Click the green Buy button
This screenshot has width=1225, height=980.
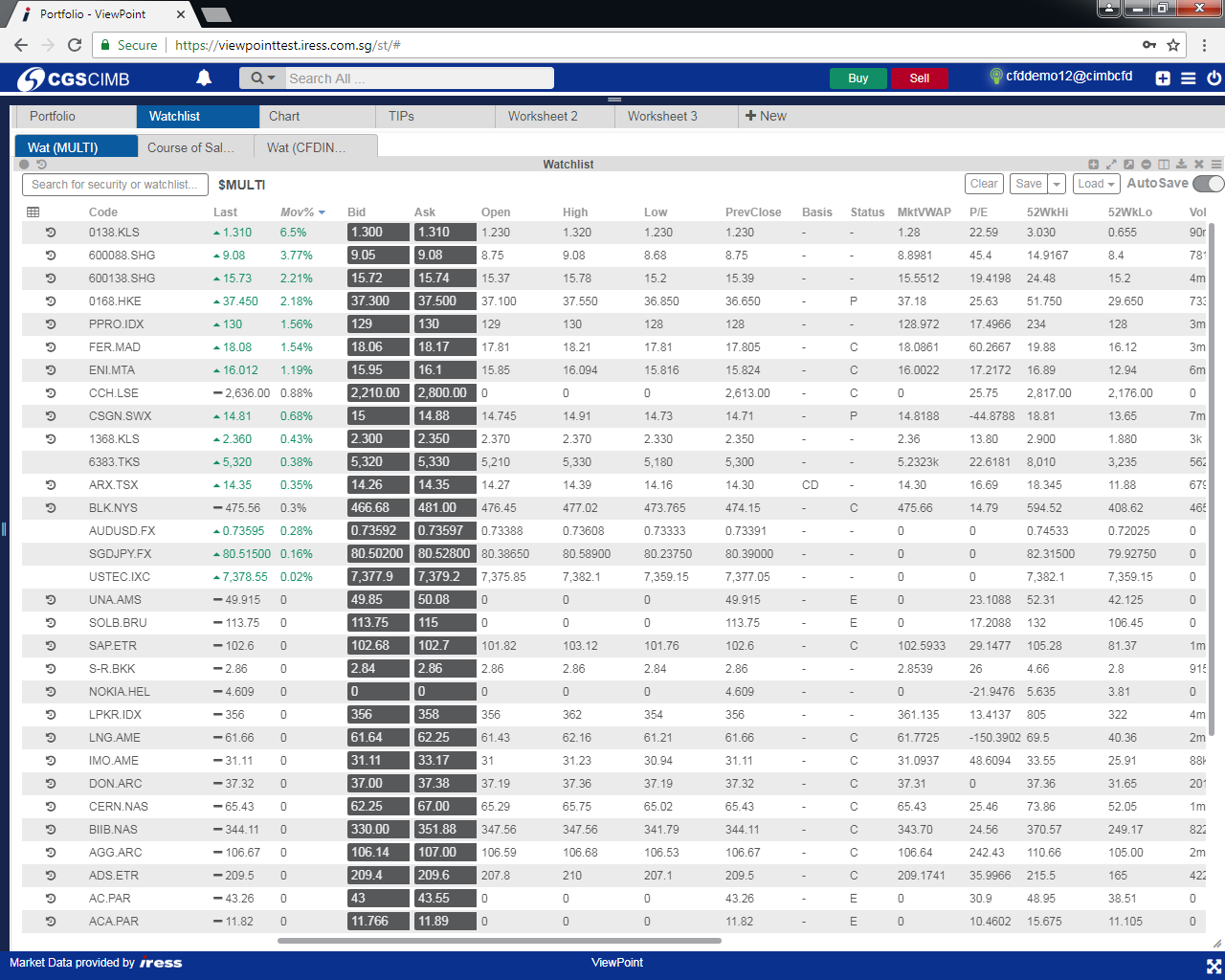[857, 78]
